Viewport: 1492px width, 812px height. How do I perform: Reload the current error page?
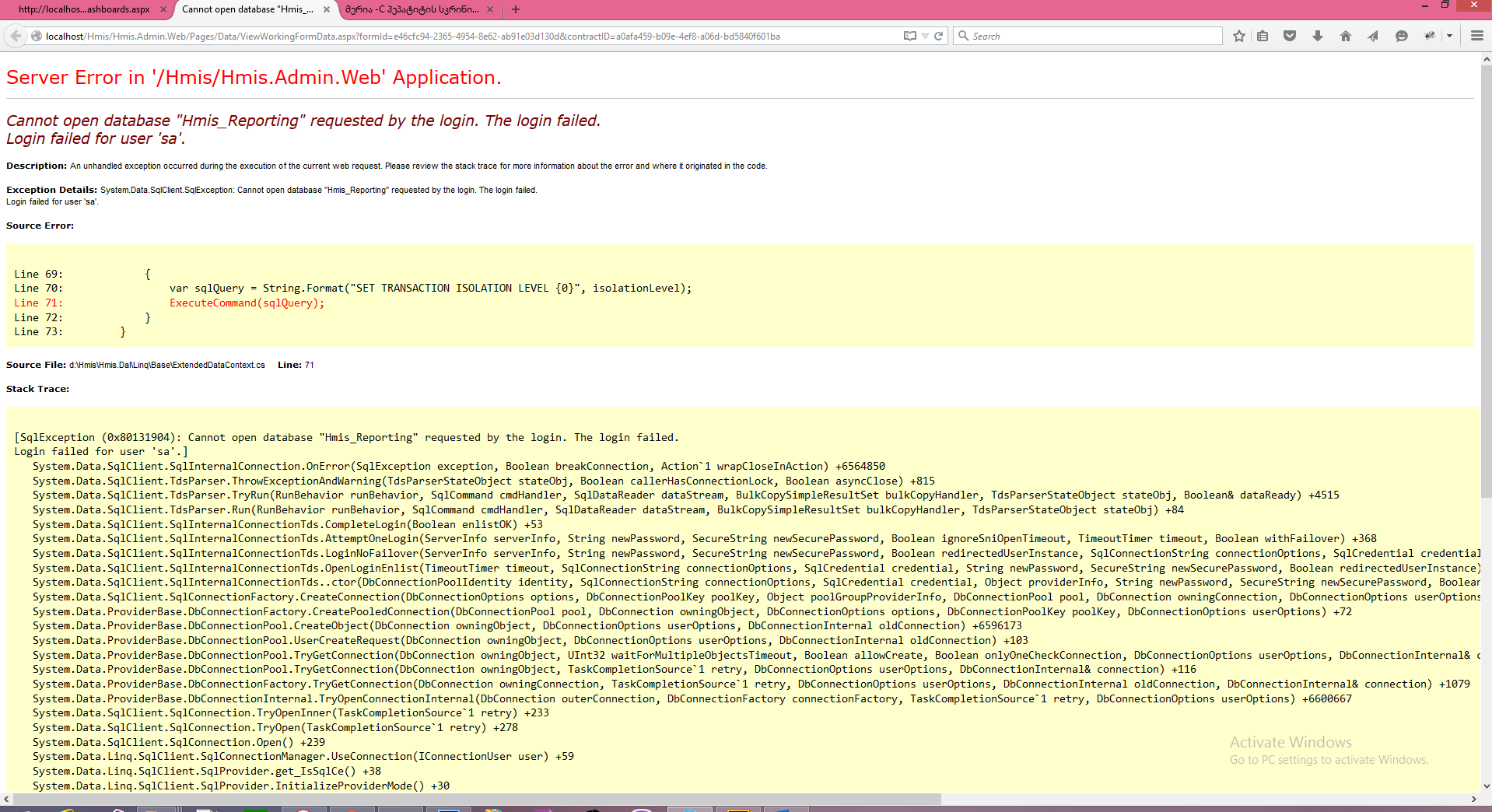point(938,36)
